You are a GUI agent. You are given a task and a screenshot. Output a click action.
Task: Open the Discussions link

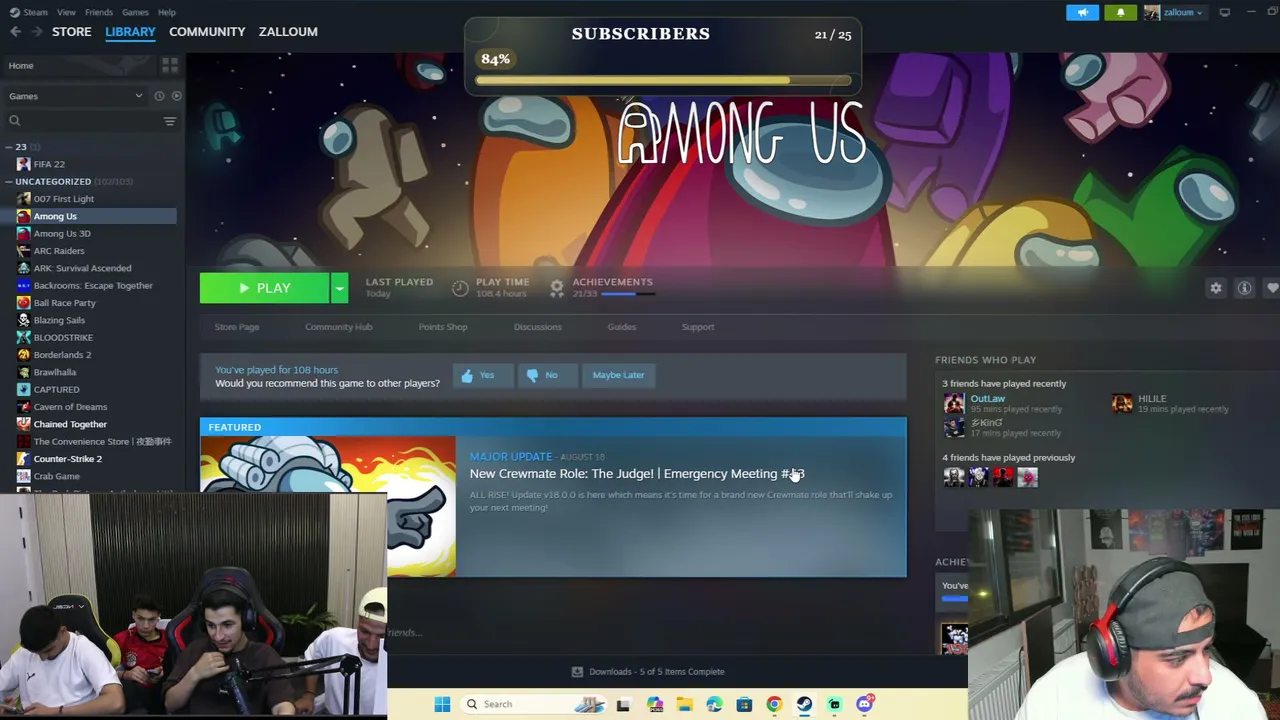pos(538,327)
